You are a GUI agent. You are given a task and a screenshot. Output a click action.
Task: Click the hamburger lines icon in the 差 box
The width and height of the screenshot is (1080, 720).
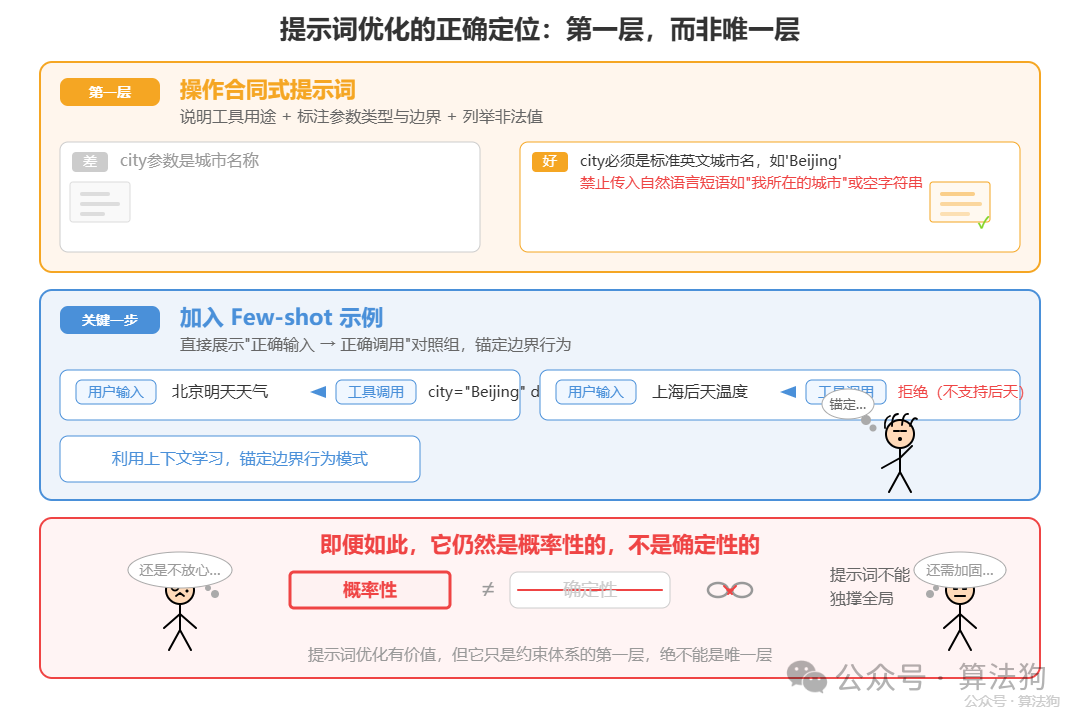pos(99,202)
